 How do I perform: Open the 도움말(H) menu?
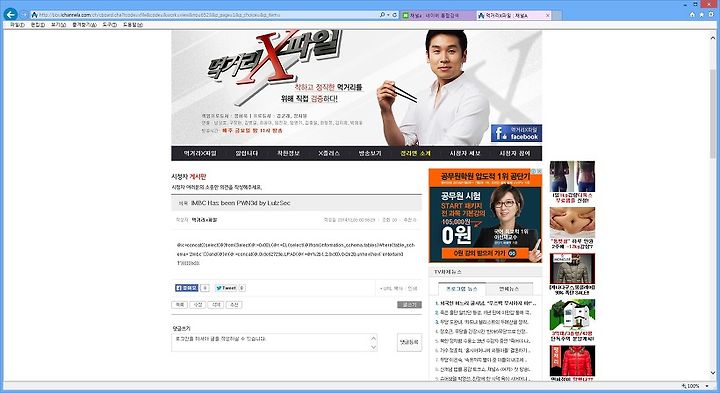[x=133, y=25]
